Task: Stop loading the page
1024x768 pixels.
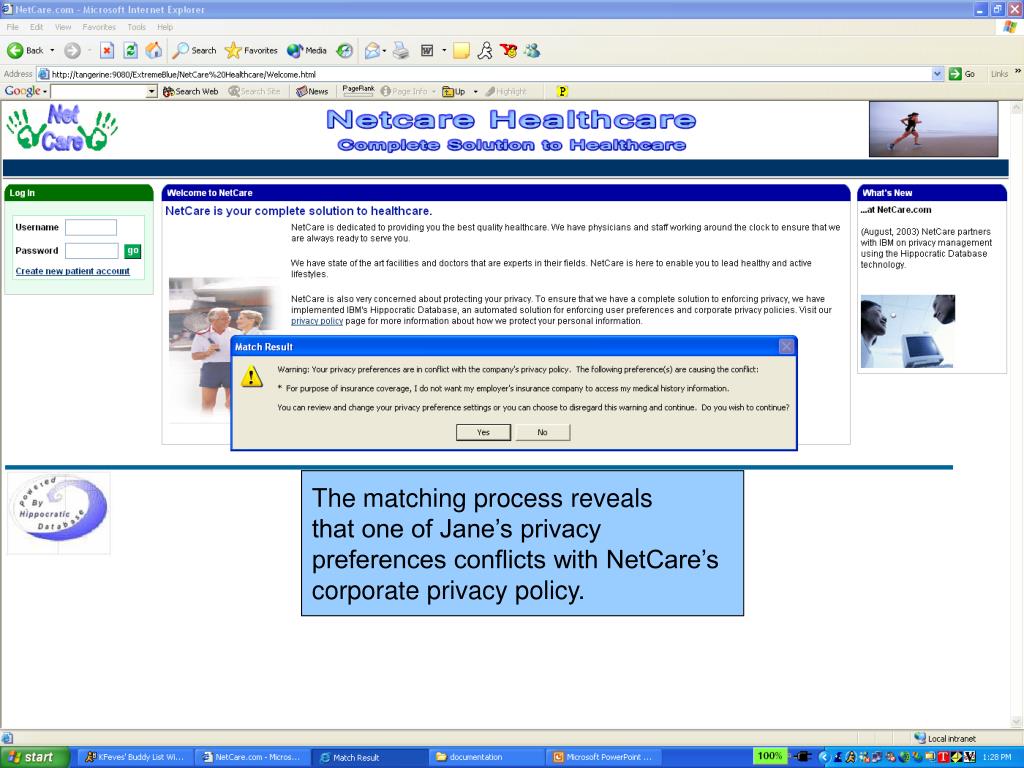Action: [x=107, y=50]
